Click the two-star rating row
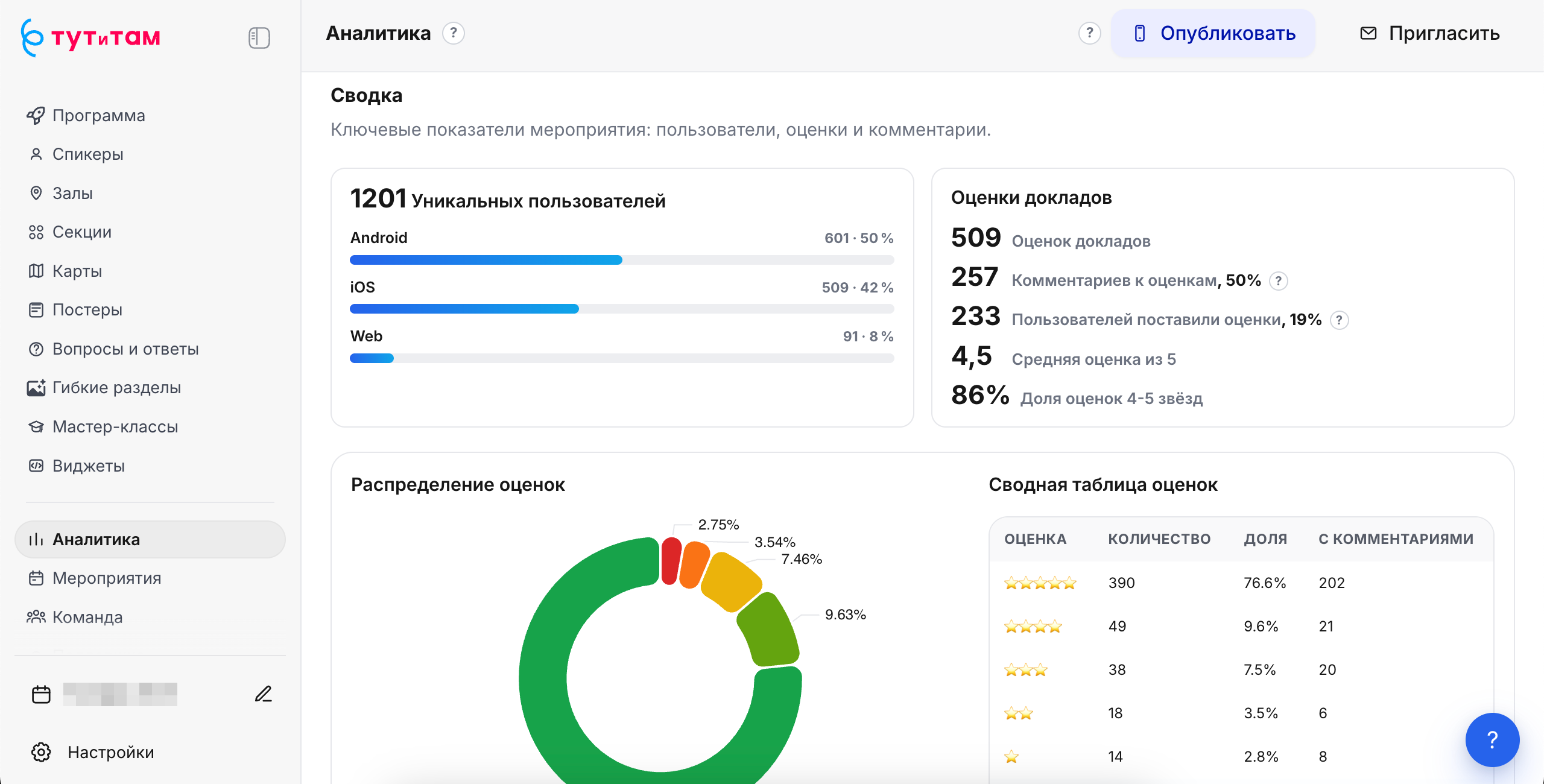 [x=1241, y=713]
